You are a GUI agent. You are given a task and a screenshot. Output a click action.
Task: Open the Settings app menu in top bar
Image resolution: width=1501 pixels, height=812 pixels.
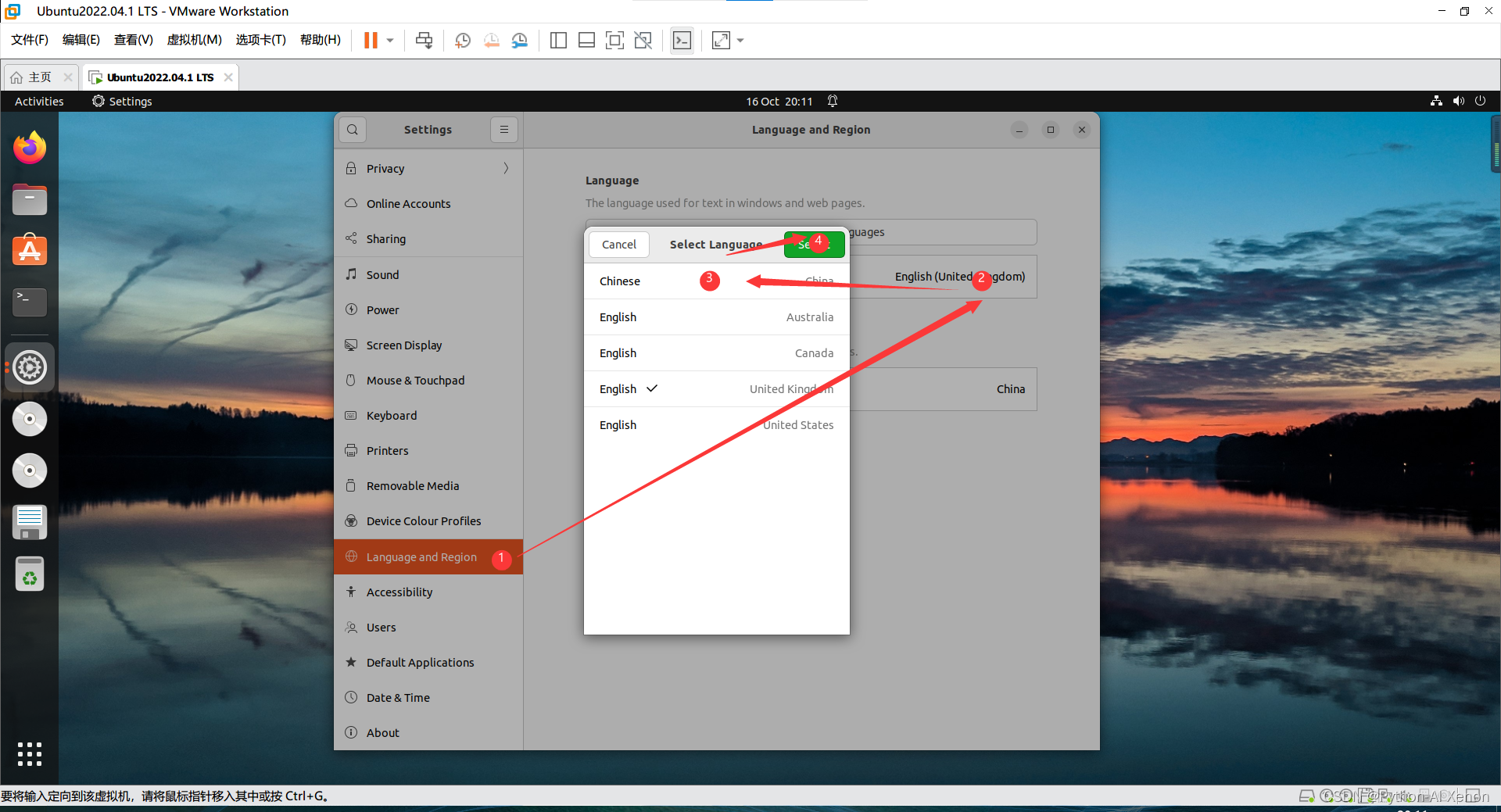122,102
